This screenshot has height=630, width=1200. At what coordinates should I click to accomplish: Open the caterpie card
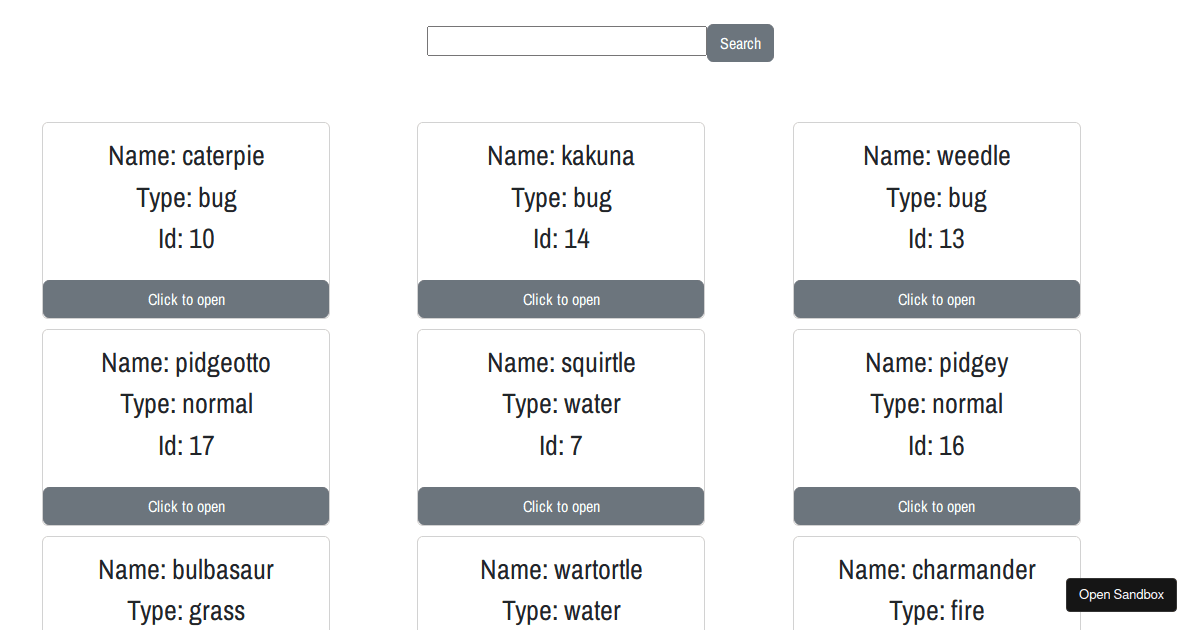pyautogui.click(x=186, y=299)
